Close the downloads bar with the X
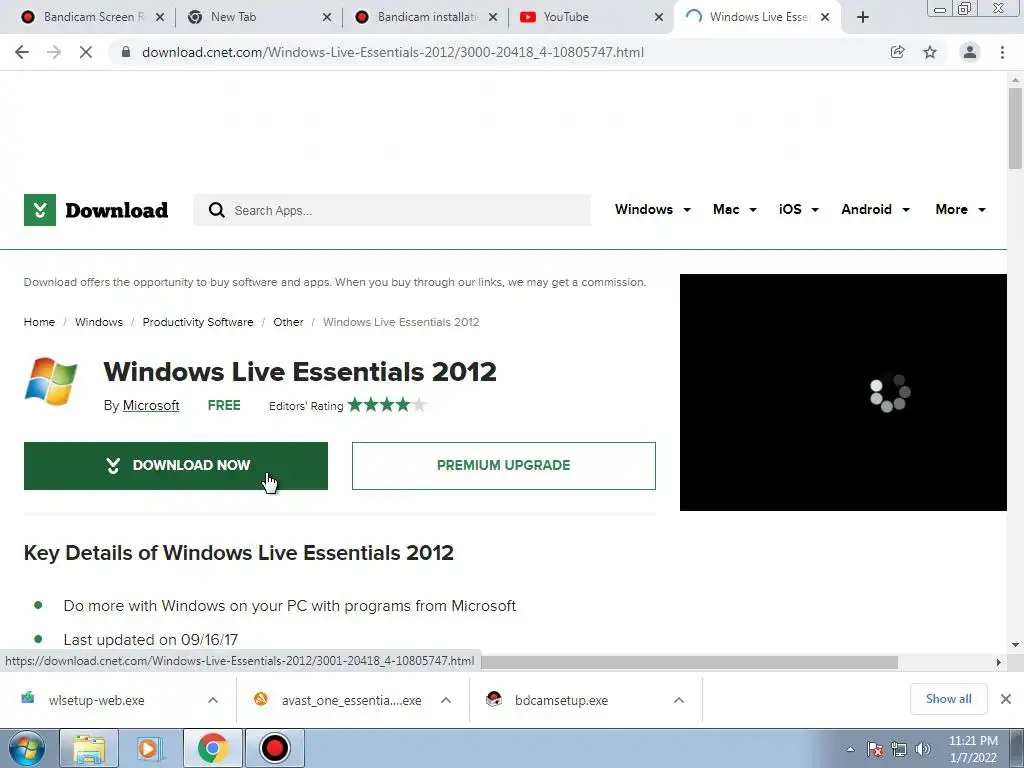 [1006, 699]
